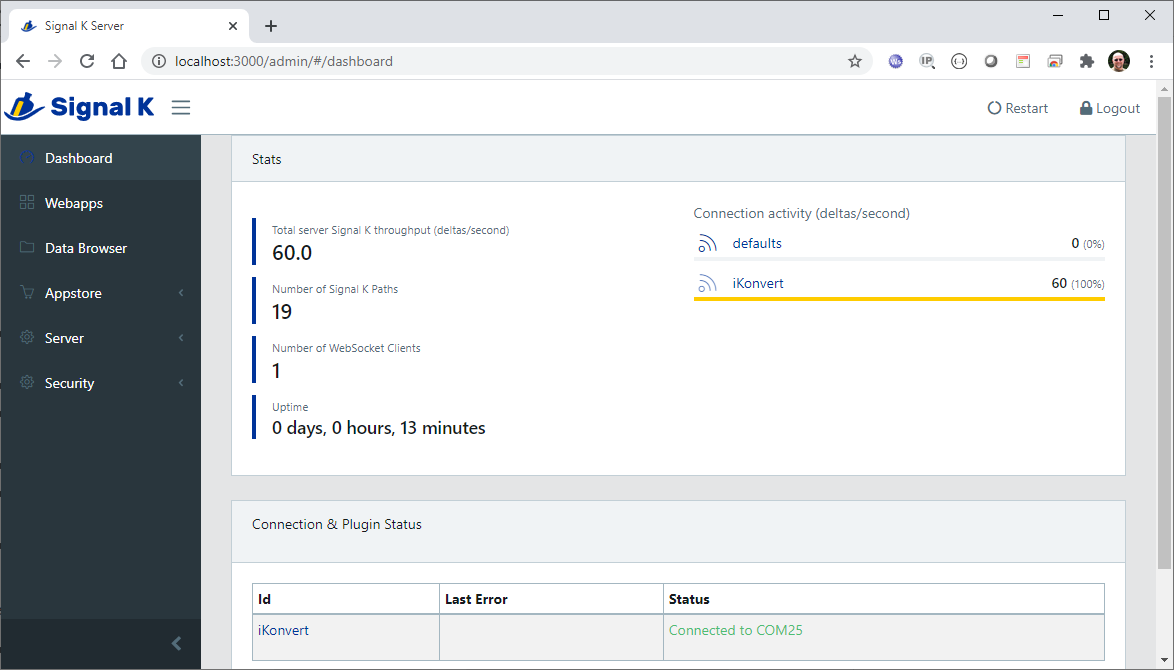Collapse sidebar using bottom arrow

click(x=177, y=643)
